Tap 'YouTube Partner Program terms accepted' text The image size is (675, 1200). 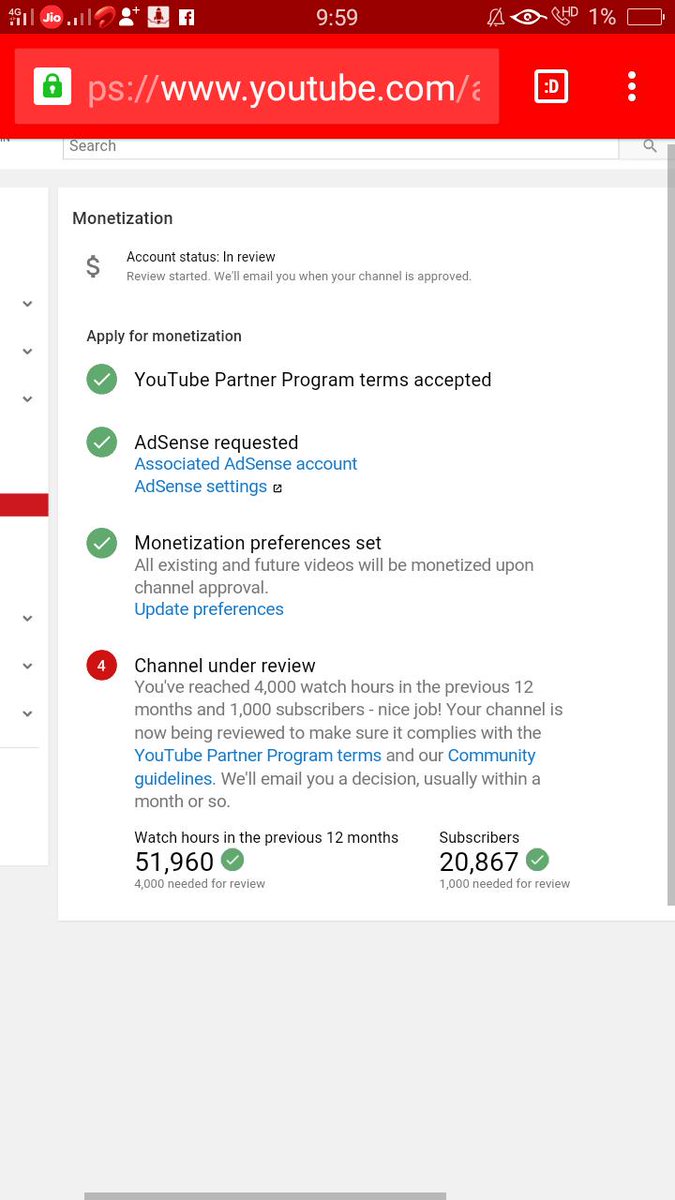pos(313,380)
